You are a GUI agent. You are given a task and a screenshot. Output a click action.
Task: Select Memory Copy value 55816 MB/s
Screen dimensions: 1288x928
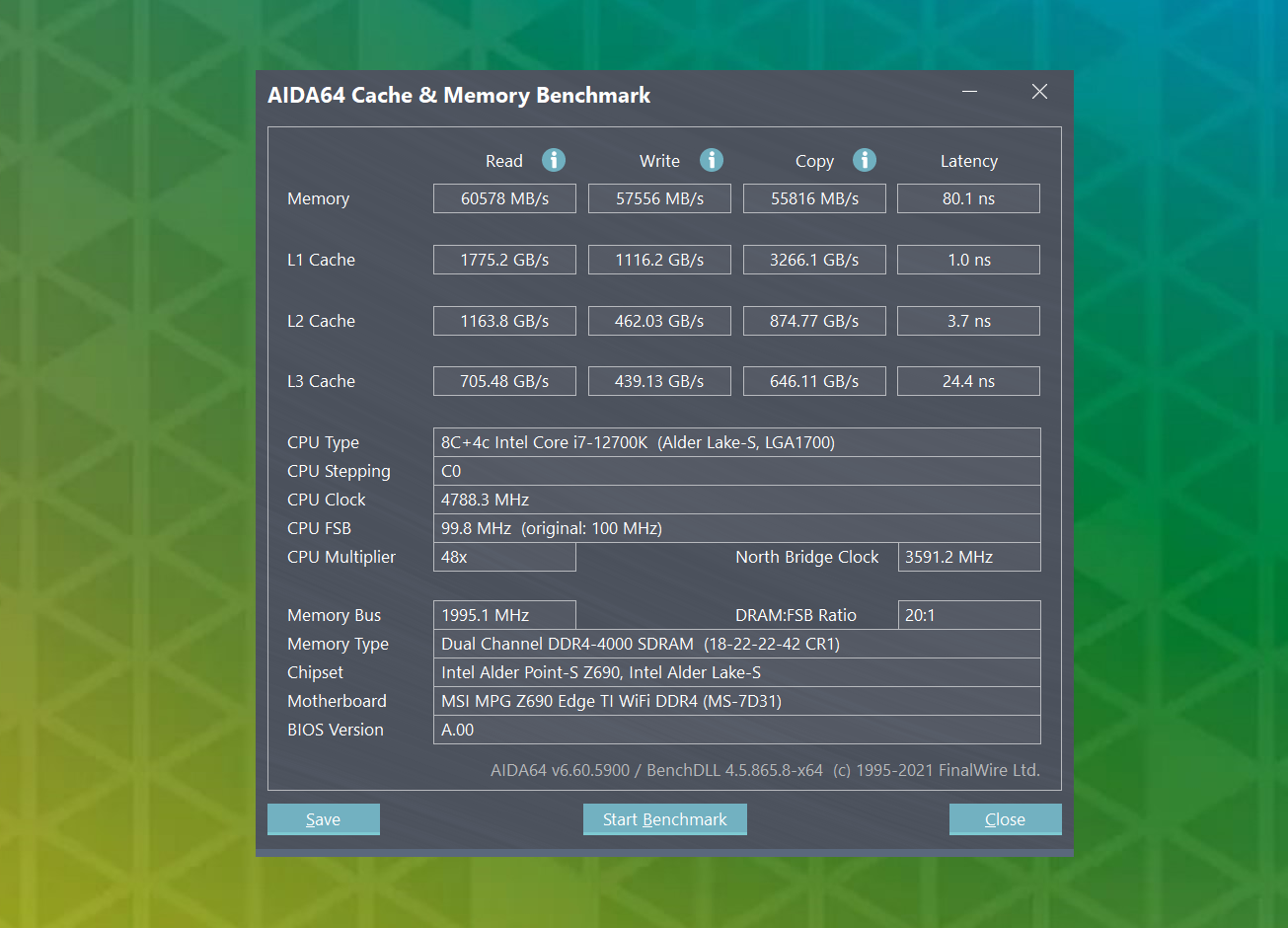click(x=814, y=198)
